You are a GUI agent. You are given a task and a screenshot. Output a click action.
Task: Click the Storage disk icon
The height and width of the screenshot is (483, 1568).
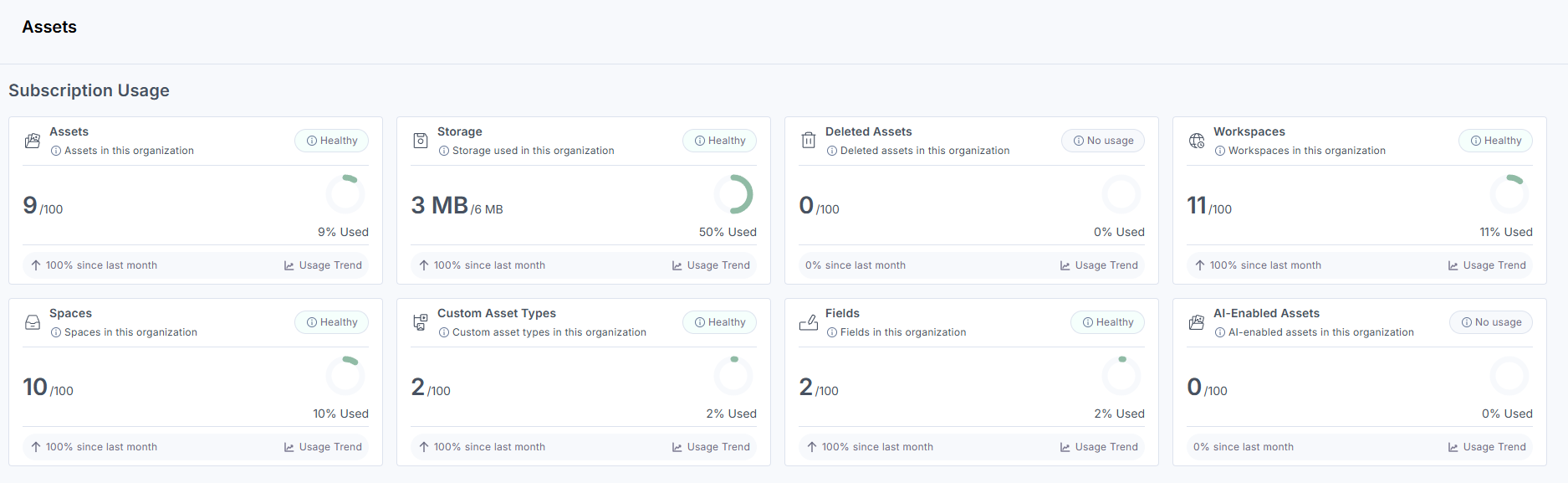click(x=421, y=141)
